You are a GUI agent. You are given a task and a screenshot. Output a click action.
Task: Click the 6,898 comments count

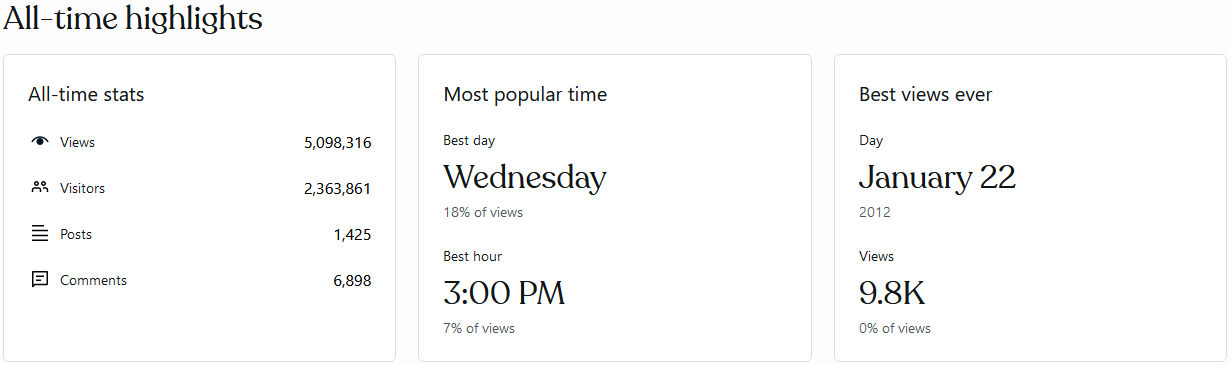[x=352, y=280]
